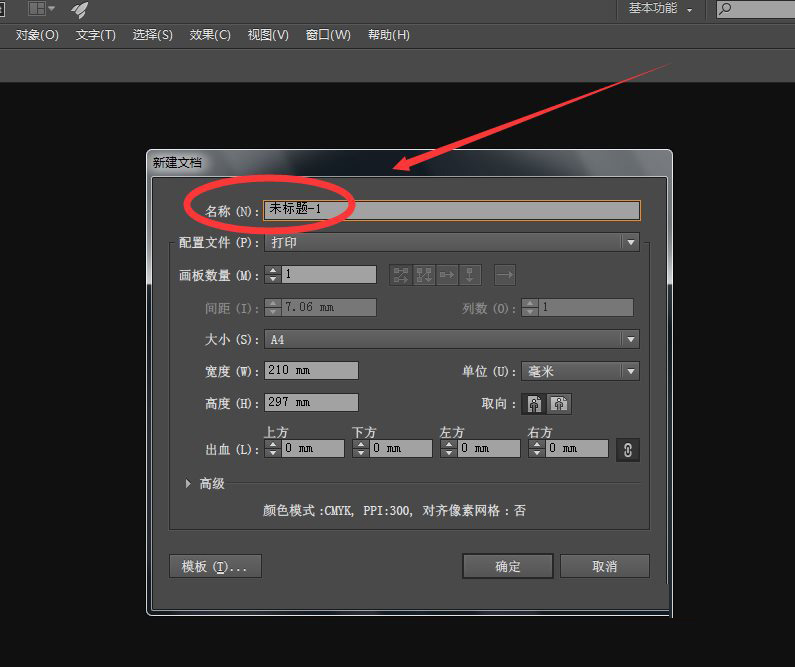
Task: Click the 右方 right bleed field
Action: coord(577,448)
